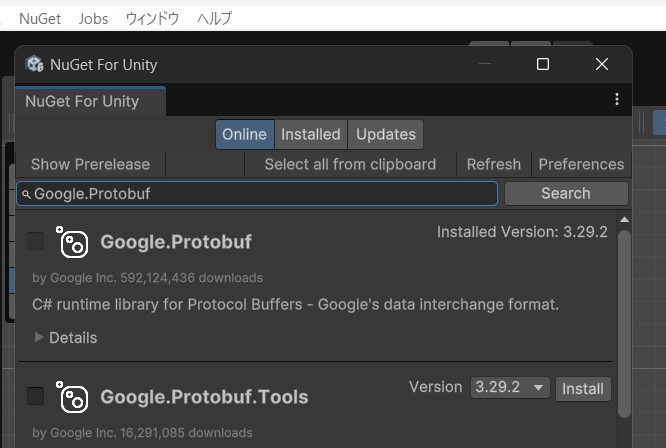
Task: Click the Google.Protobuf package icon
Action: pos(72,242)
